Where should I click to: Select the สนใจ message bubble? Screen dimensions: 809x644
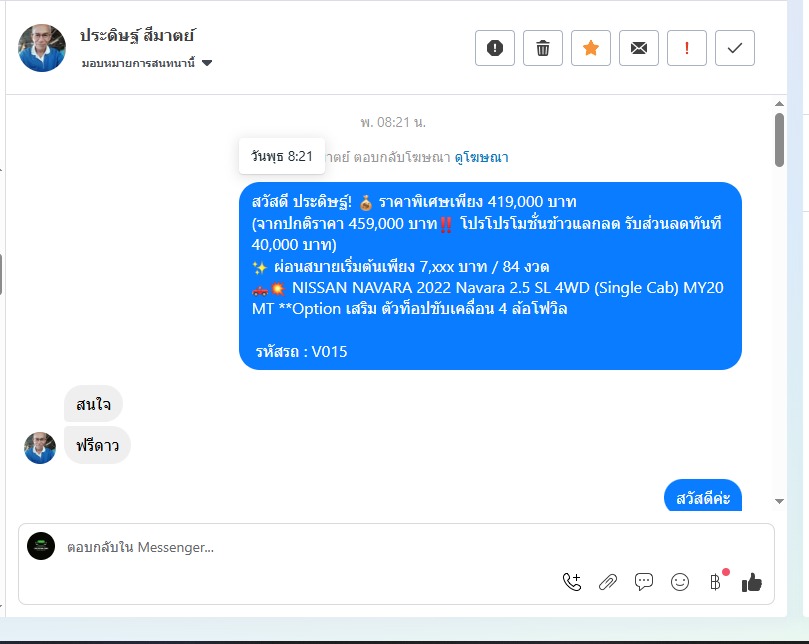pyautogui.click(x=93, y=404)
